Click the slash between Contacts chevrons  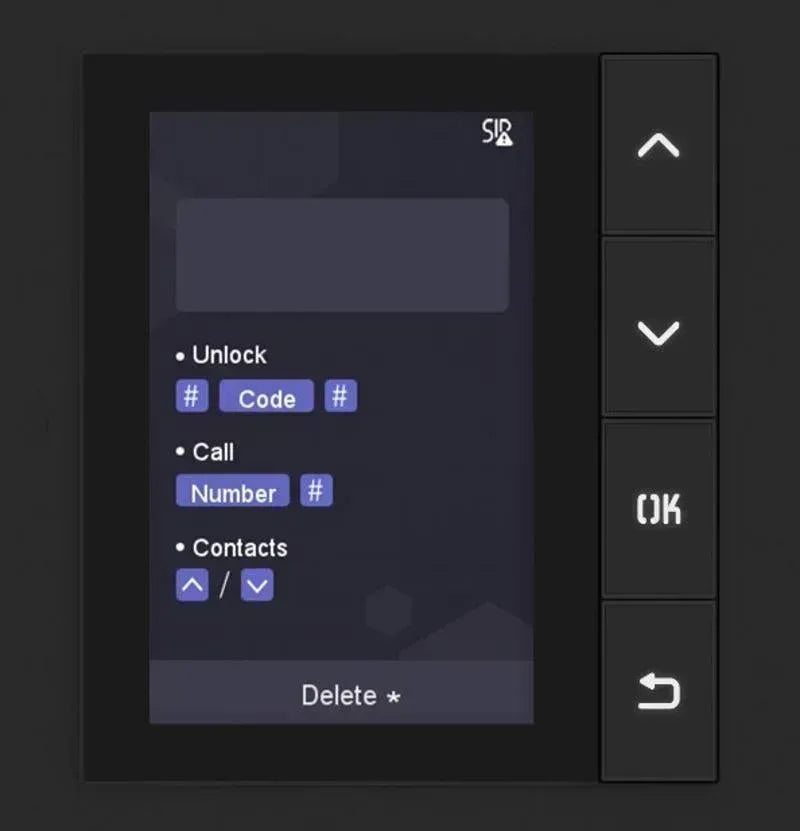coord(224,585)
